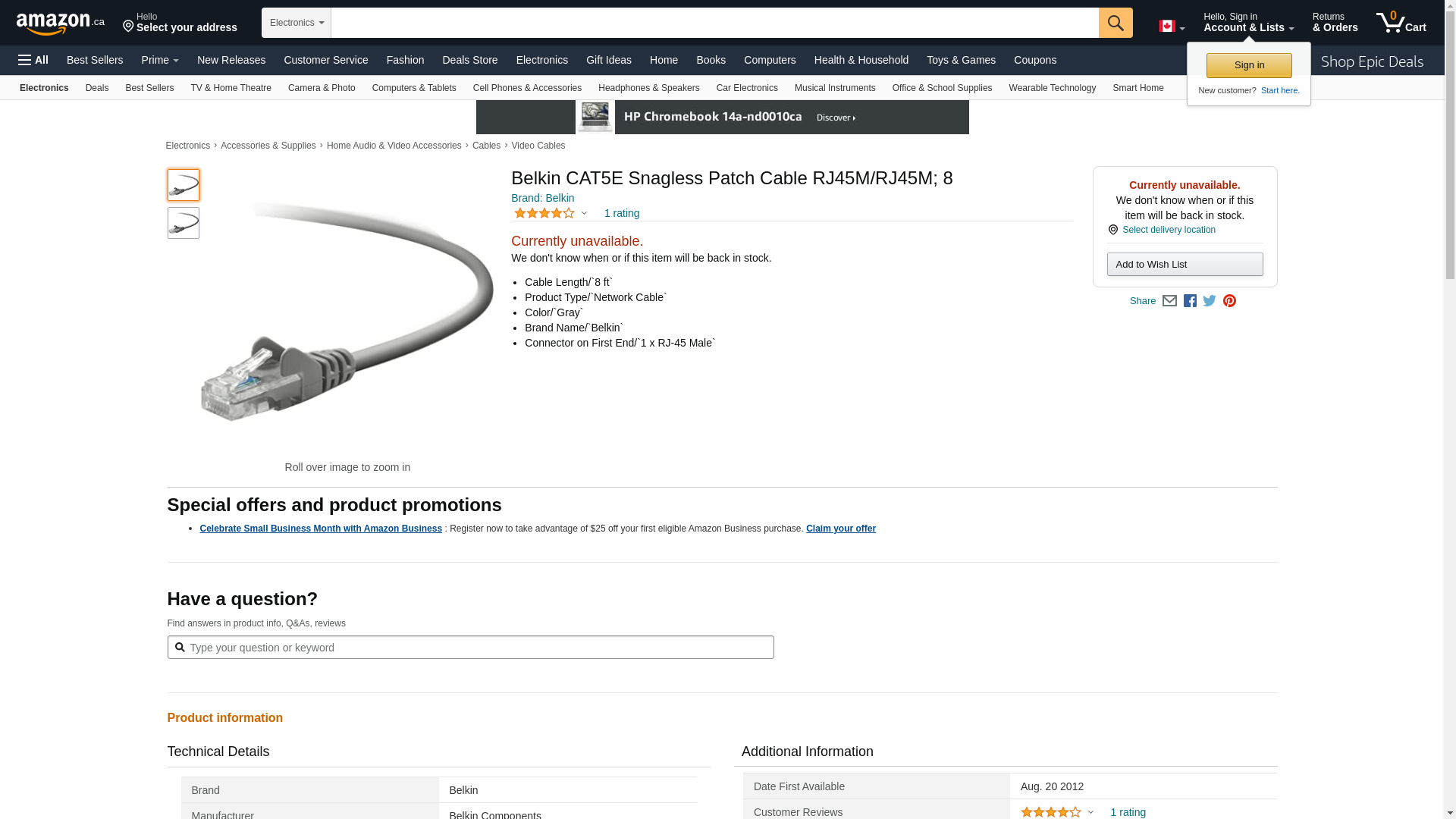
Task: Click the Claim your offer link
Action: pos(840,529)
